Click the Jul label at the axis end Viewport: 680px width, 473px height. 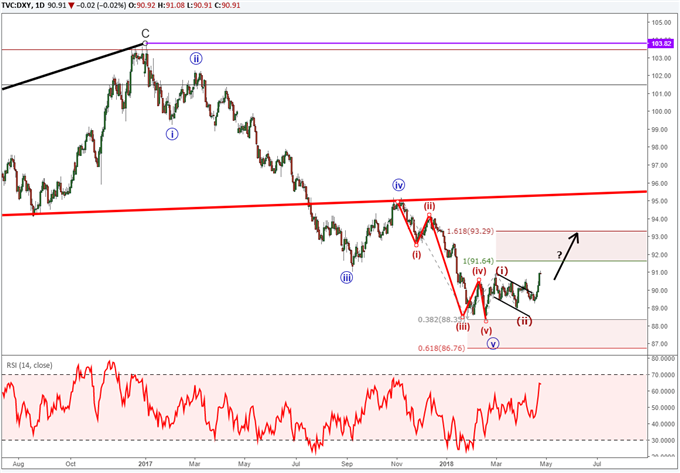tap(596, 464)
